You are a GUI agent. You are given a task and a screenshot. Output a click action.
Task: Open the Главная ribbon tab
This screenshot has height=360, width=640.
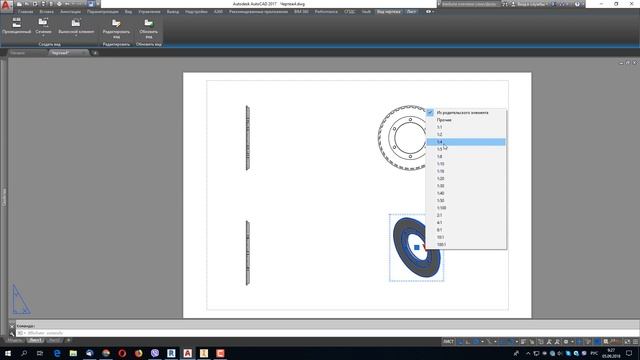coord(26,12)
